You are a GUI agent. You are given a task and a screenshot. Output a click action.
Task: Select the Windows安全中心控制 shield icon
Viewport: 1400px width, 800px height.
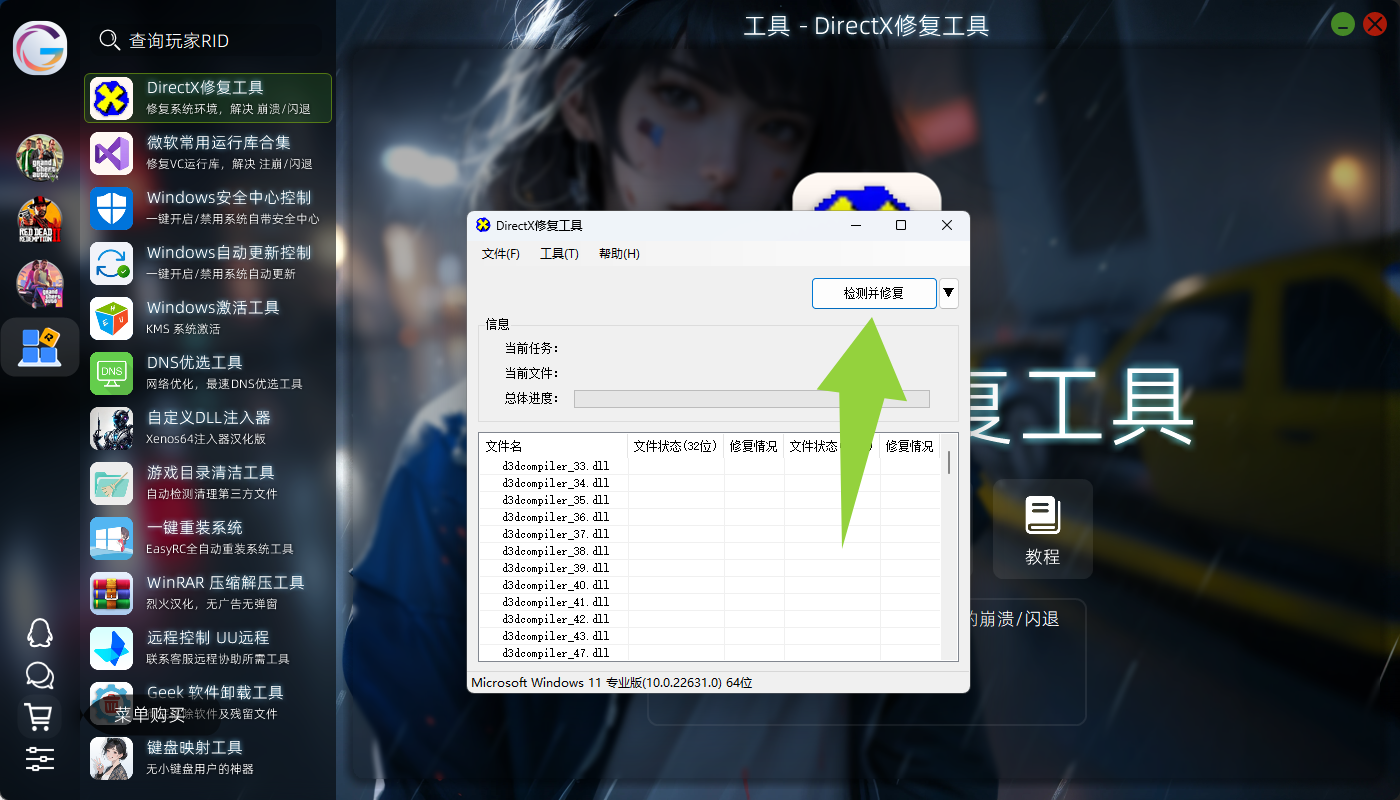[112, 208]
